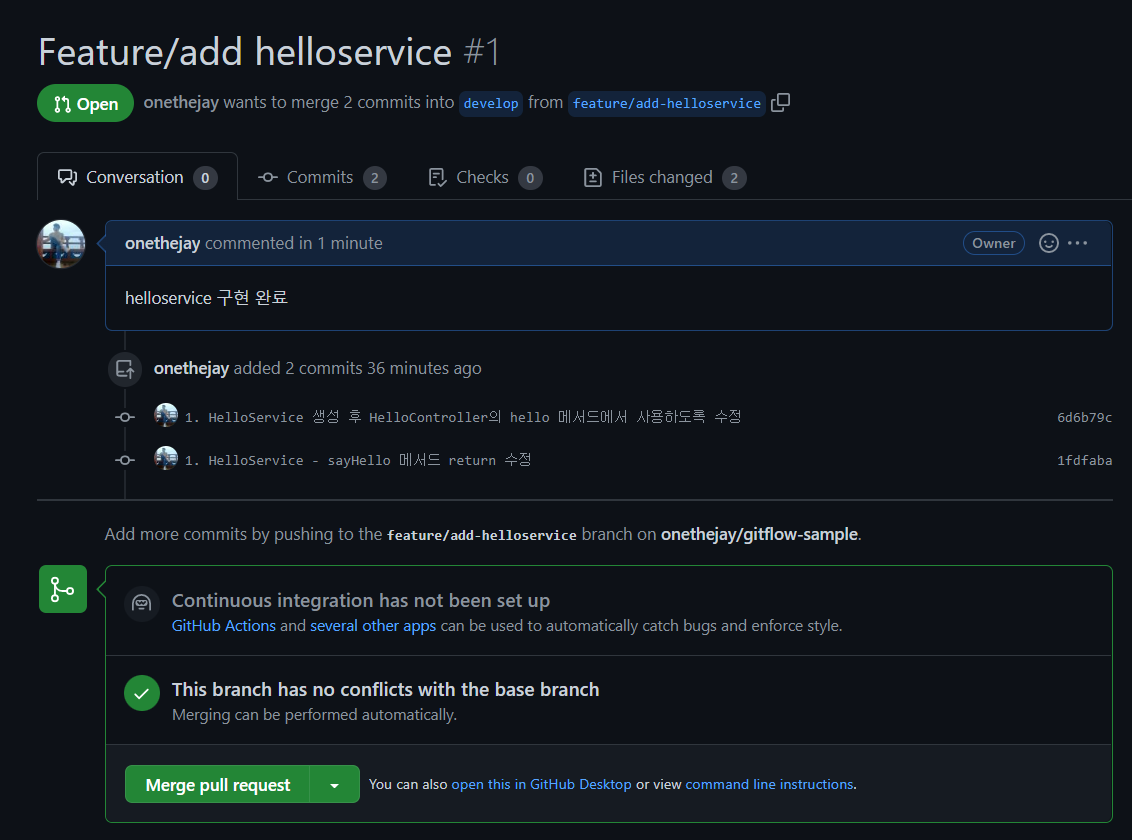Switch to the Checks tab
This screenshot has width=1132, height=840.
coord(484,178)
